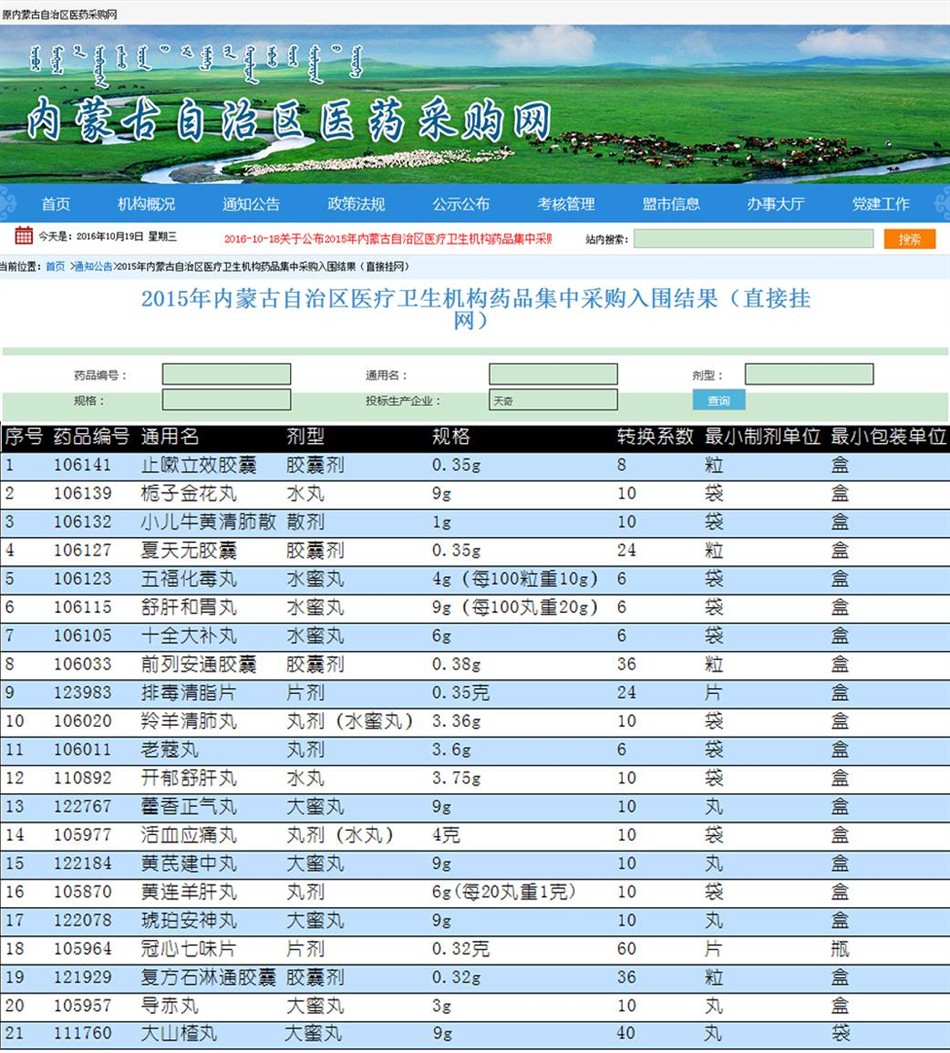The image size is (950, 1053).
Task: Click the red calendar icon beside today's date
Action: tap(23, 236)
